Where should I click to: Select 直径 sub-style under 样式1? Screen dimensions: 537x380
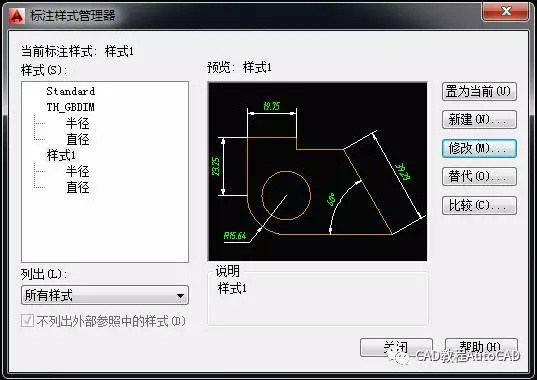[x=78, y=187]
